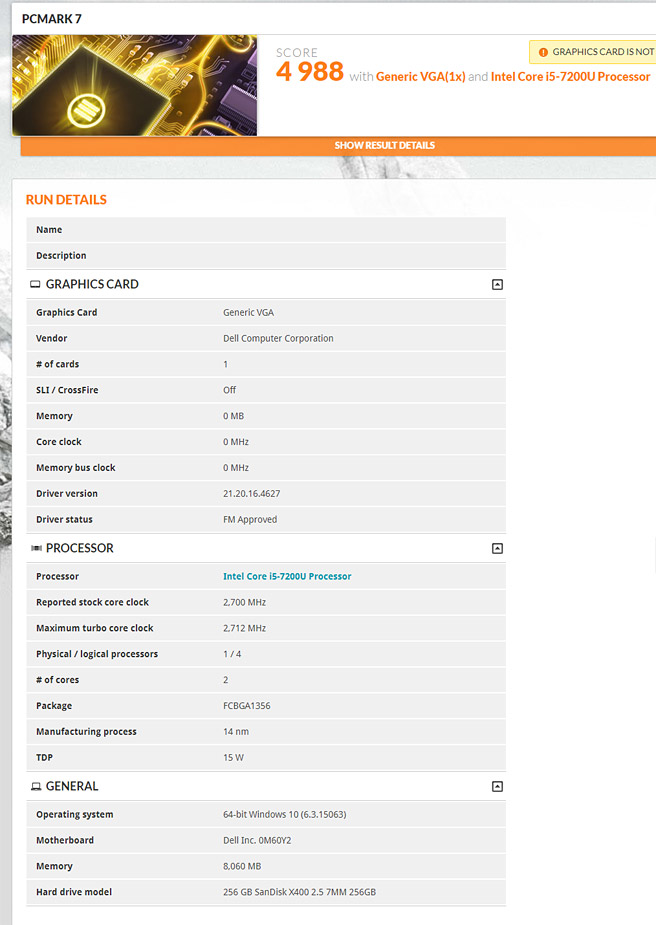Click the SanDisk X400 hard drive model value
The image size is (656, 925).
[x=299, y=893]
